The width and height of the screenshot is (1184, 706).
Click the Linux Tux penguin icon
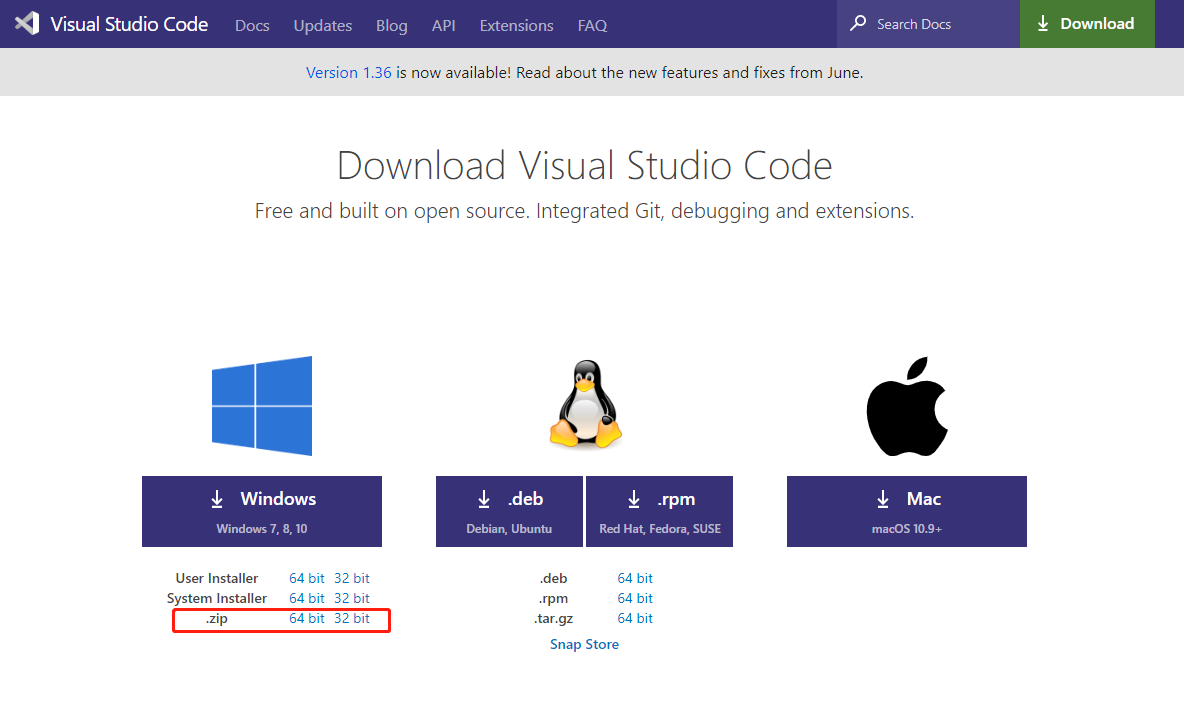(x=585, y=405)
